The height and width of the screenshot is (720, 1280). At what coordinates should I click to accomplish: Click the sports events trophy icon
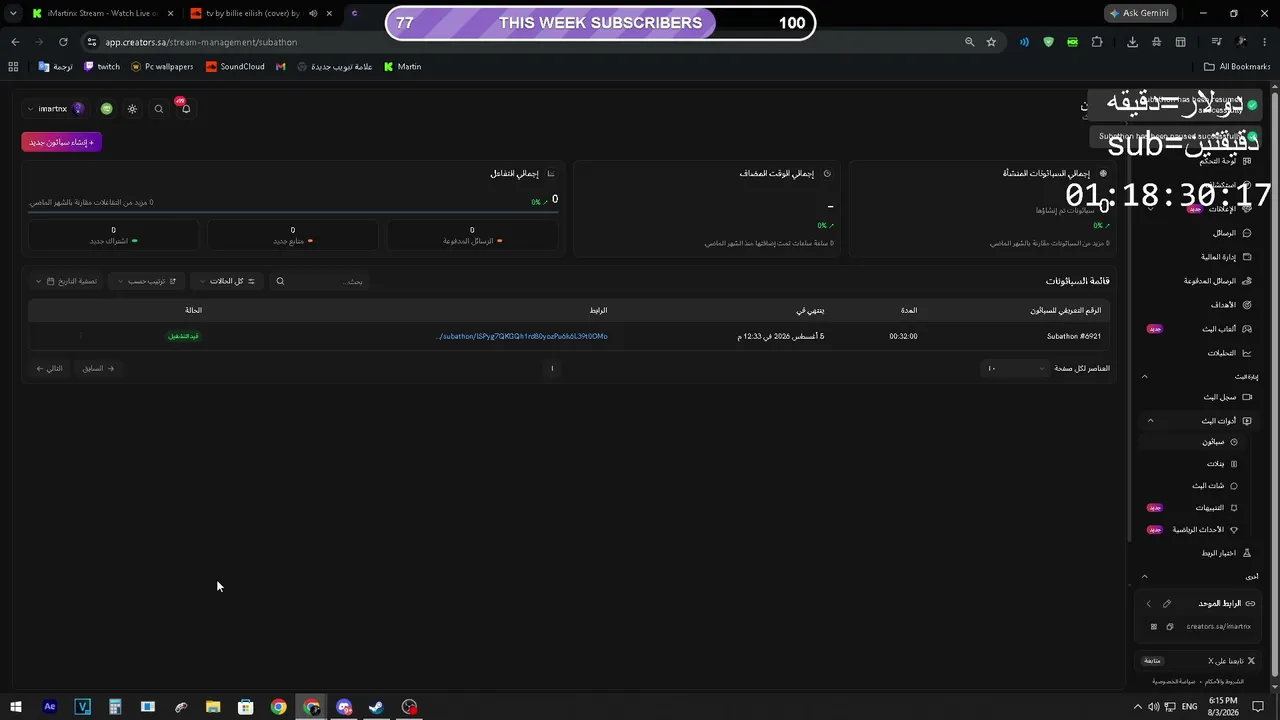coord(1234,530)
